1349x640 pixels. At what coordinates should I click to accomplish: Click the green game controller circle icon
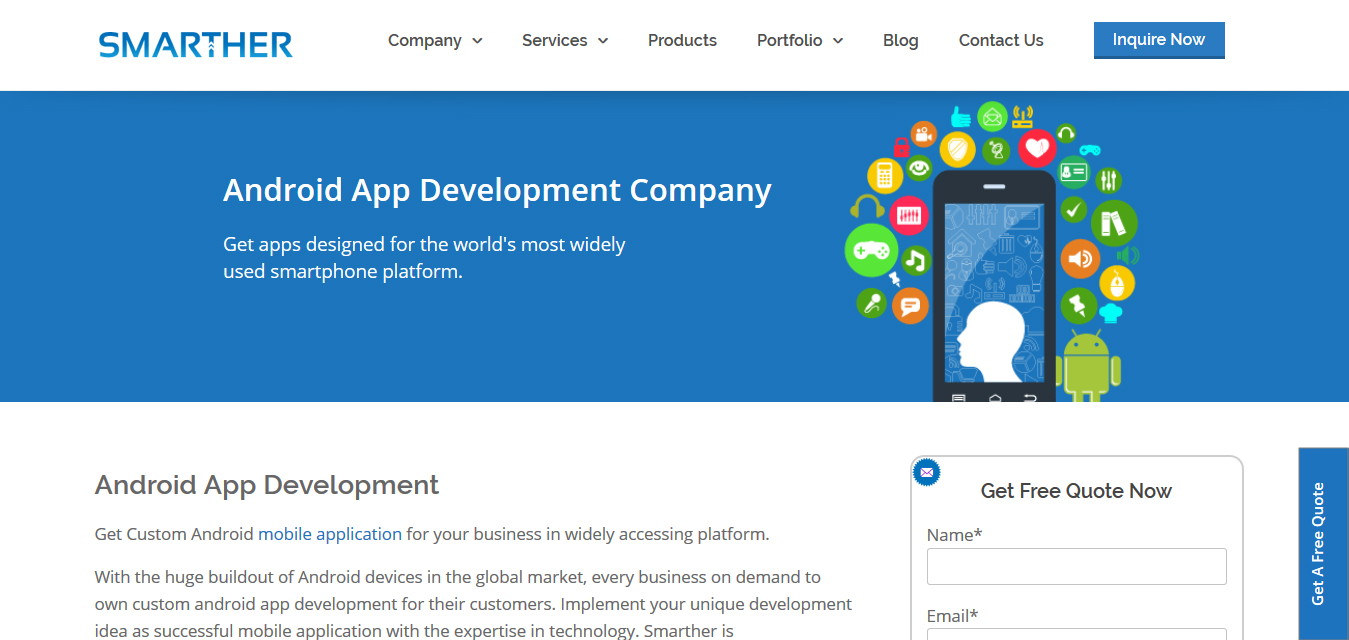click(x=872, y=250)
